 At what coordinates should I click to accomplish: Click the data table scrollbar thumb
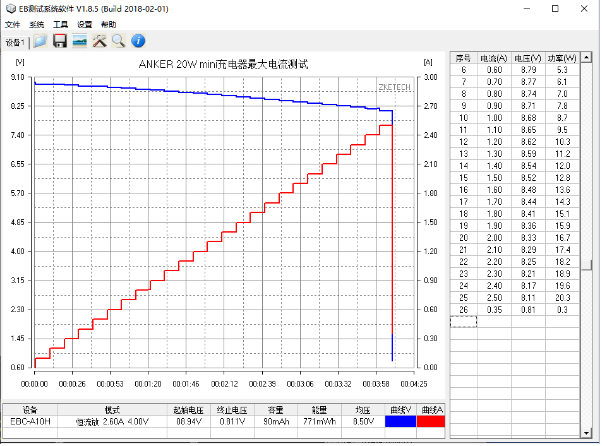coord(586,265)
